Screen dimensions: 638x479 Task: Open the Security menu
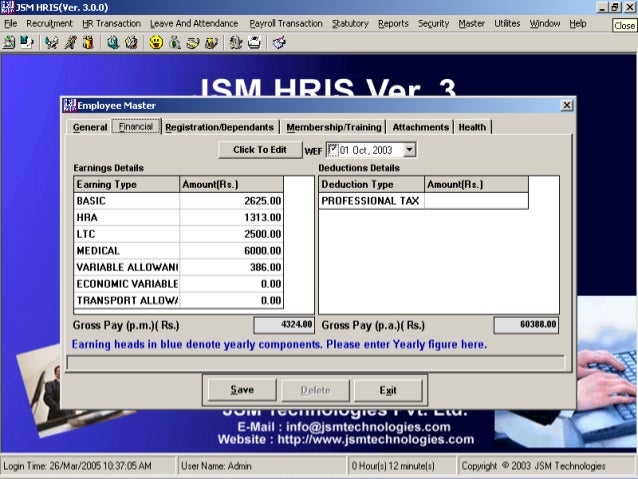(433, 24)
